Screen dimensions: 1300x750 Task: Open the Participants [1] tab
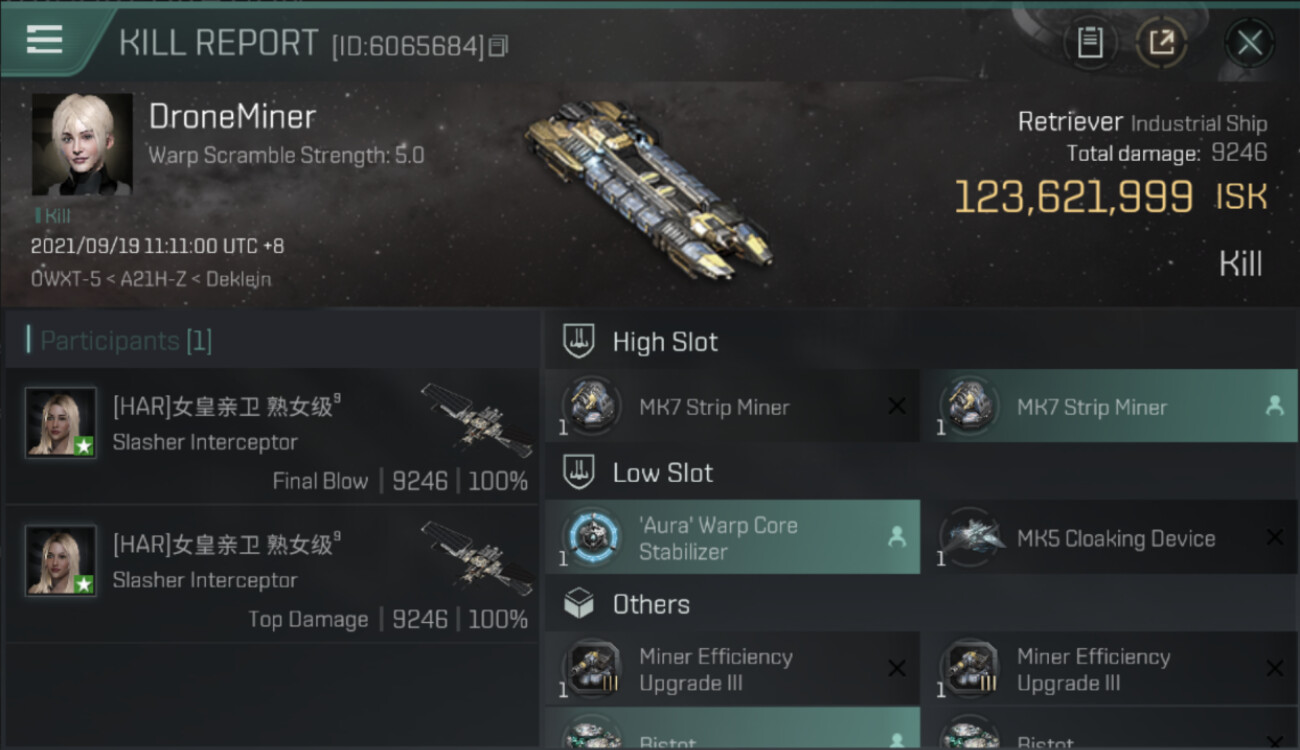126,341
